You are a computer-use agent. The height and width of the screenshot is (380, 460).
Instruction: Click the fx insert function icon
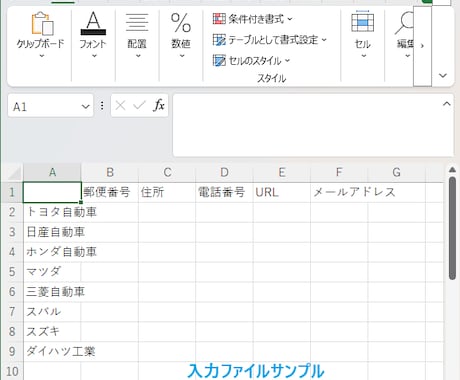pos(159,106)
